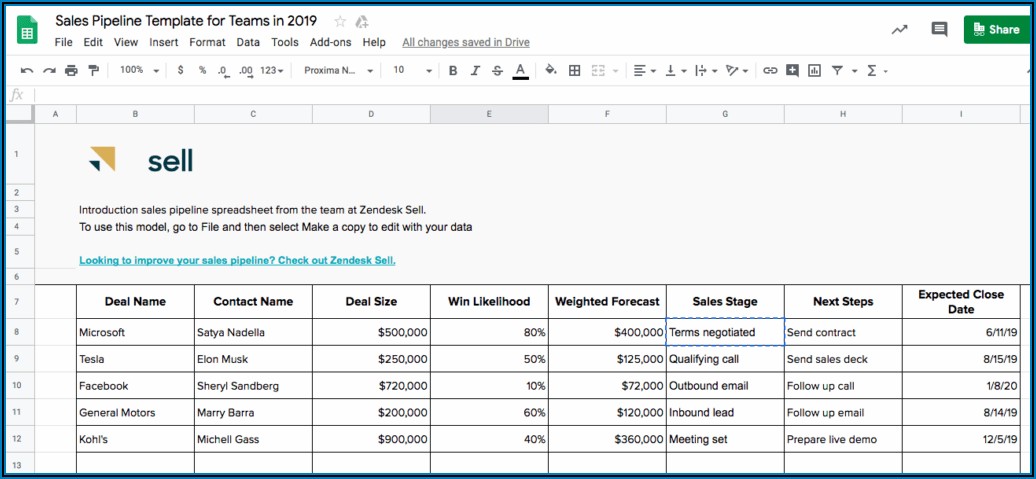Expand the font size 10 dropdown
Viewport: 1036px width, 479px height.
coord(412,71)
